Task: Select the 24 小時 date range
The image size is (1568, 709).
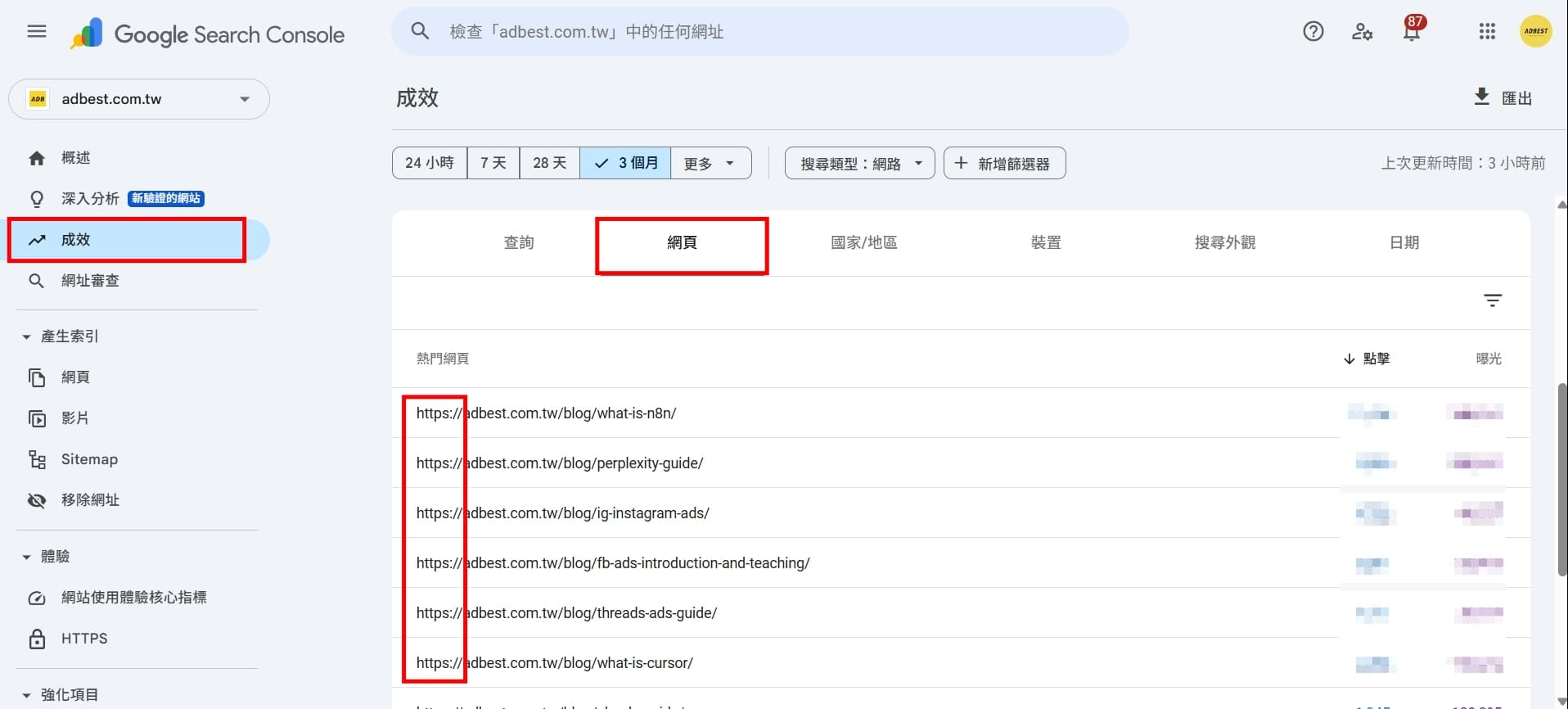Action: pyautogui.click(x=430, y=163)
